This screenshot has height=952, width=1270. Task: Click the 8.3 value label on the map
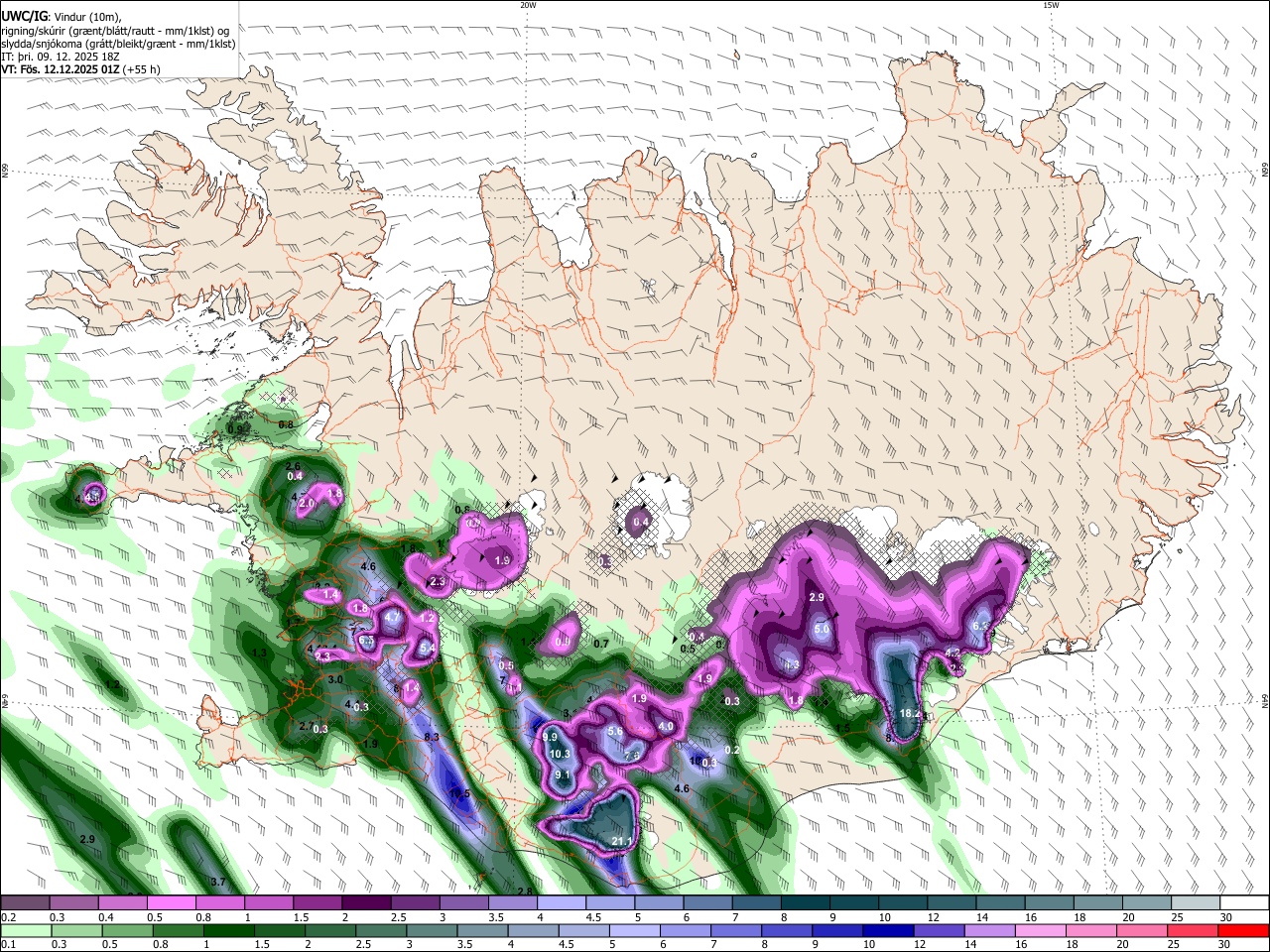432,737
